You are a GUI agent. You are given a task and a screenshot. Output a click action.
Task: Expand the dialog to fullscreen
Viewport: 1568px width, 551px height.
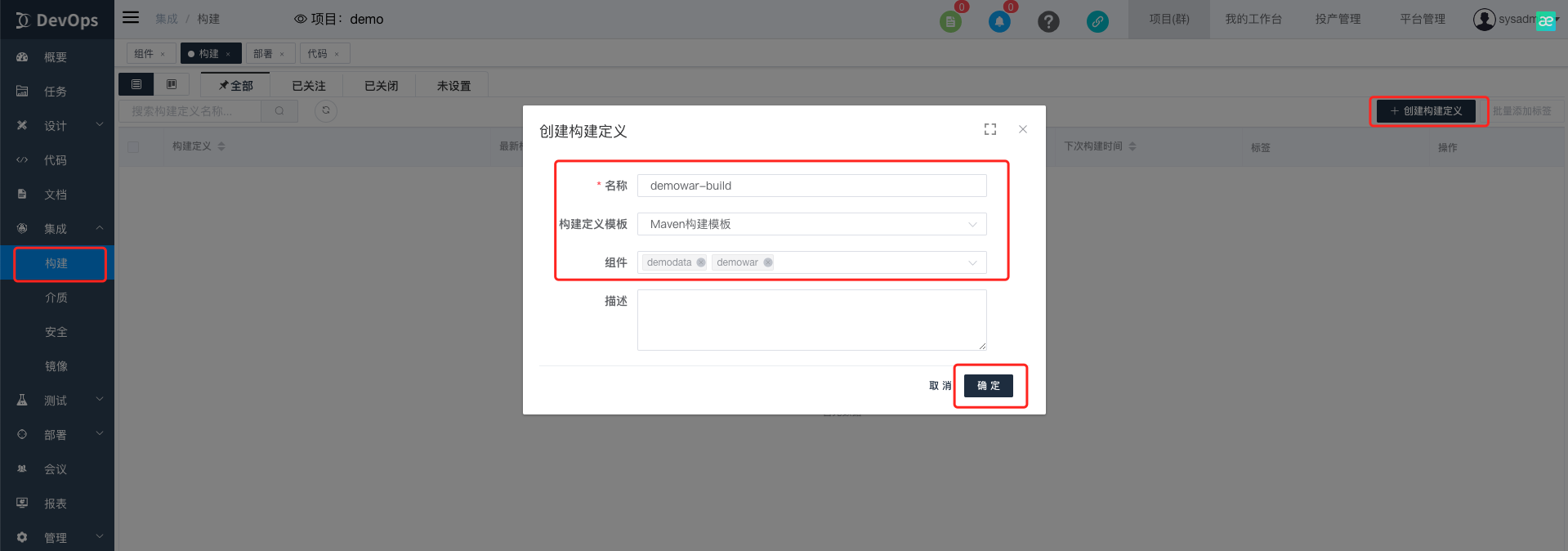click(x=989, y=129)
